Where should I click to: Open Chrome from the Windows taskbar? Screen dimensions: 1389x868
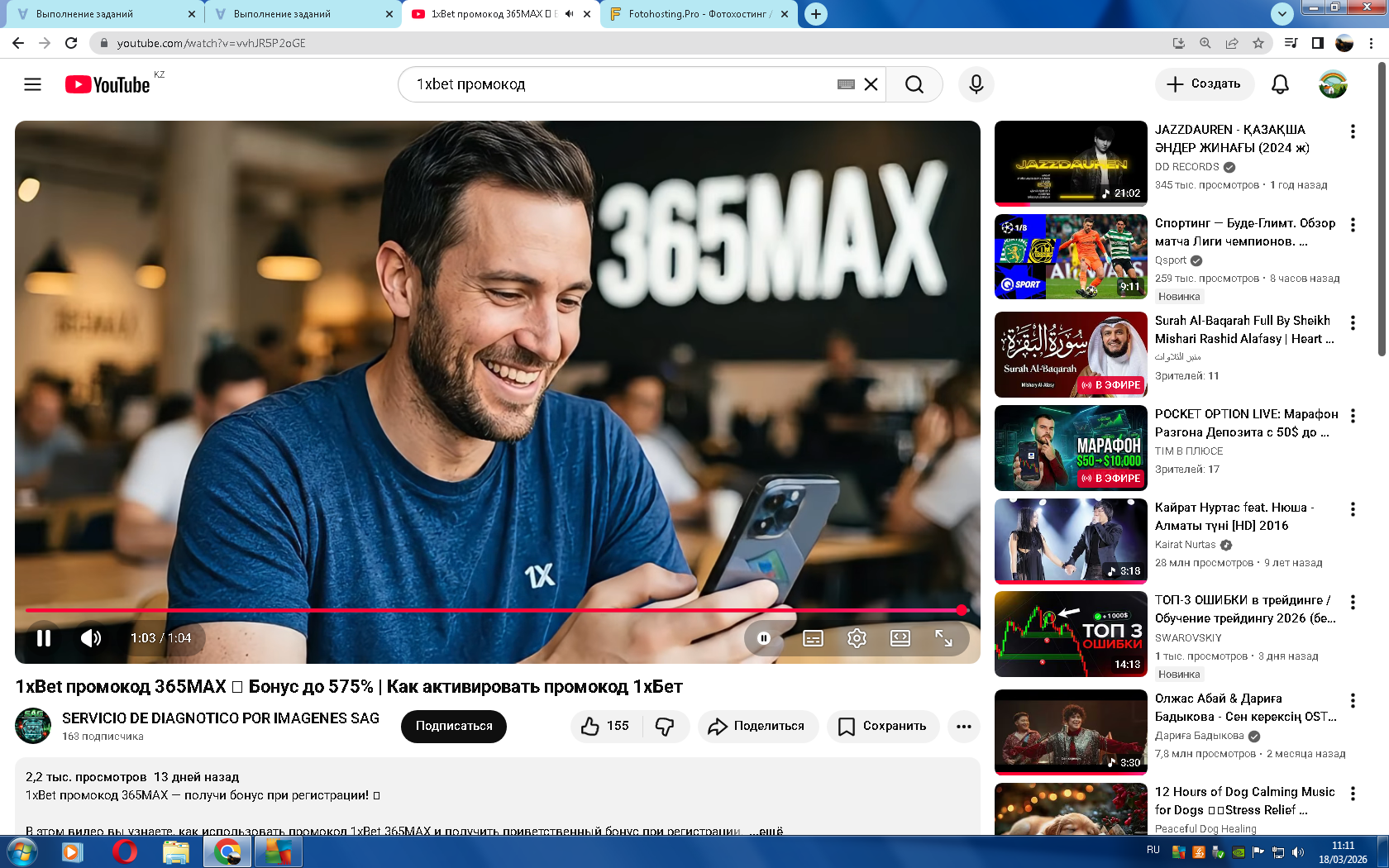(227, 851)
